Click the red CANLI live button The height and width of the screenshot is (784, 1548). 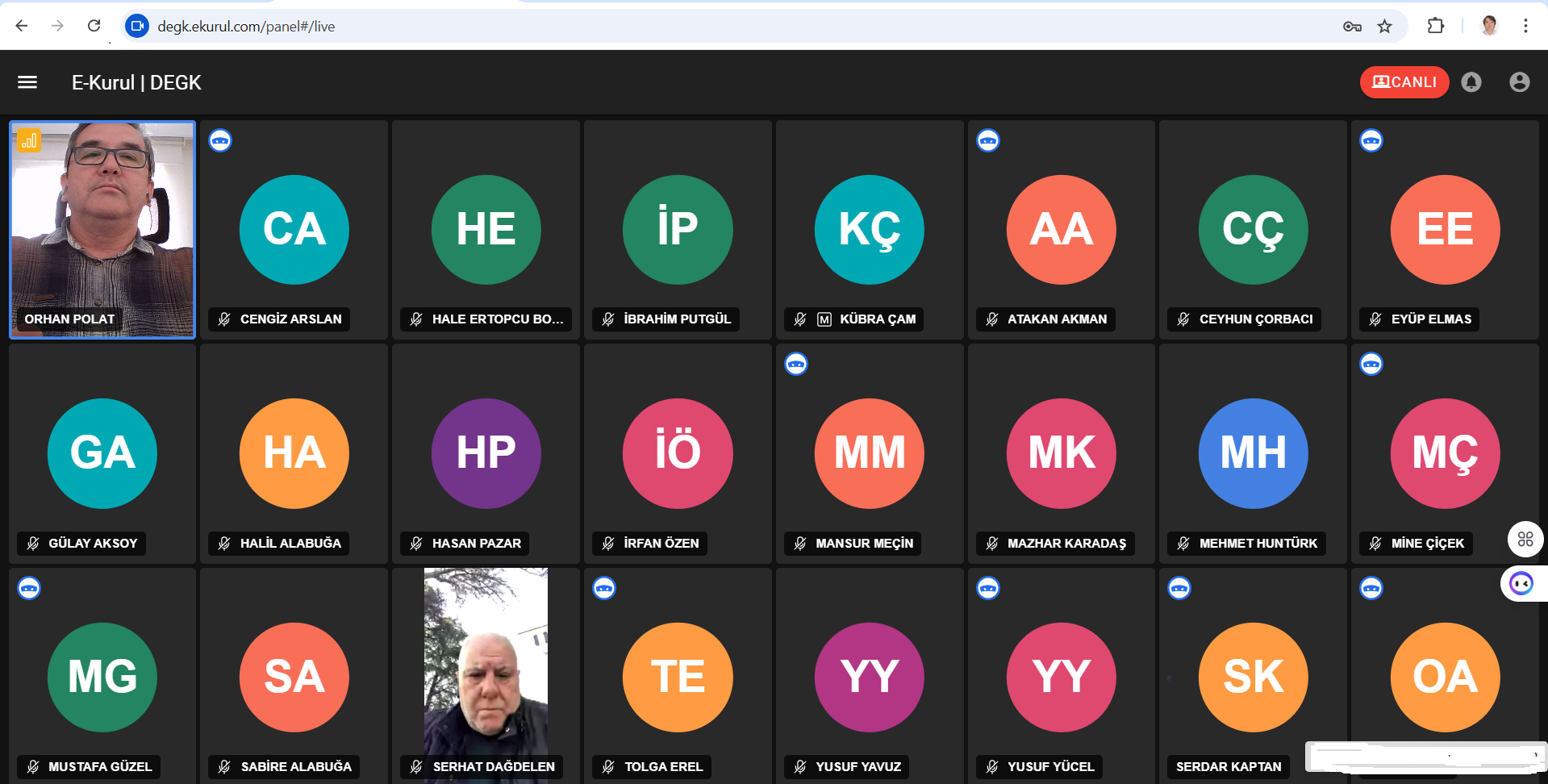pos(1404,82)
